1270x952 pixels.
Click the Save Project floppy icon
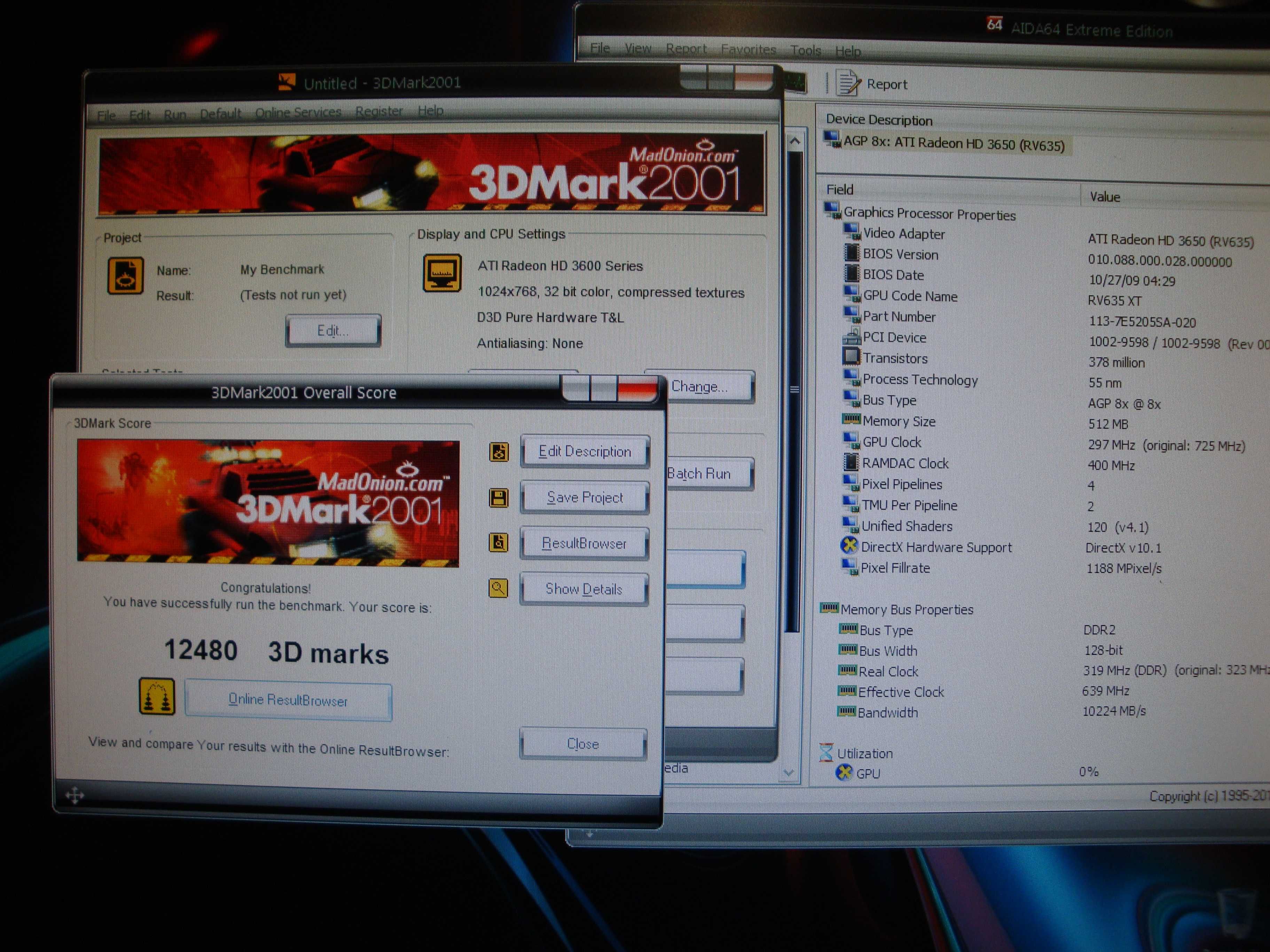click(498, 498)
